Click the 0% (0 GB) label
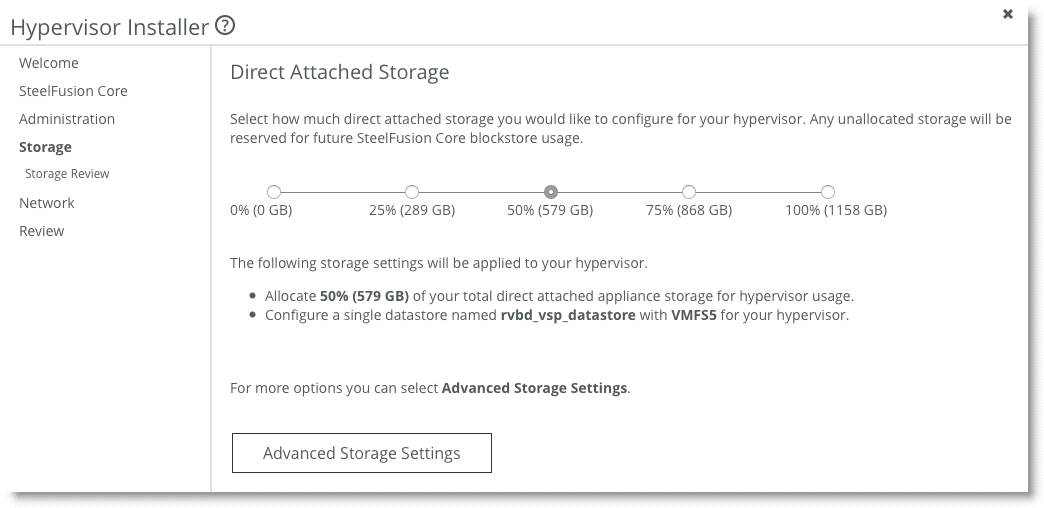The image size is (1044, 508). point(261,211)
